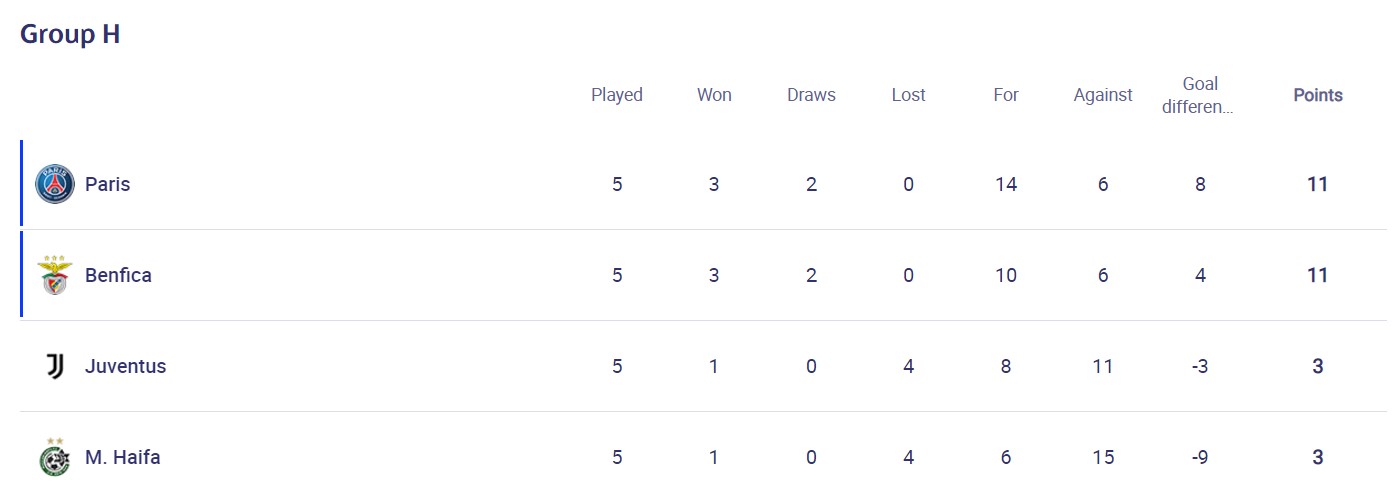Click the Draws column header
The height and width of the screenshot is (503, 1399).
811,96
